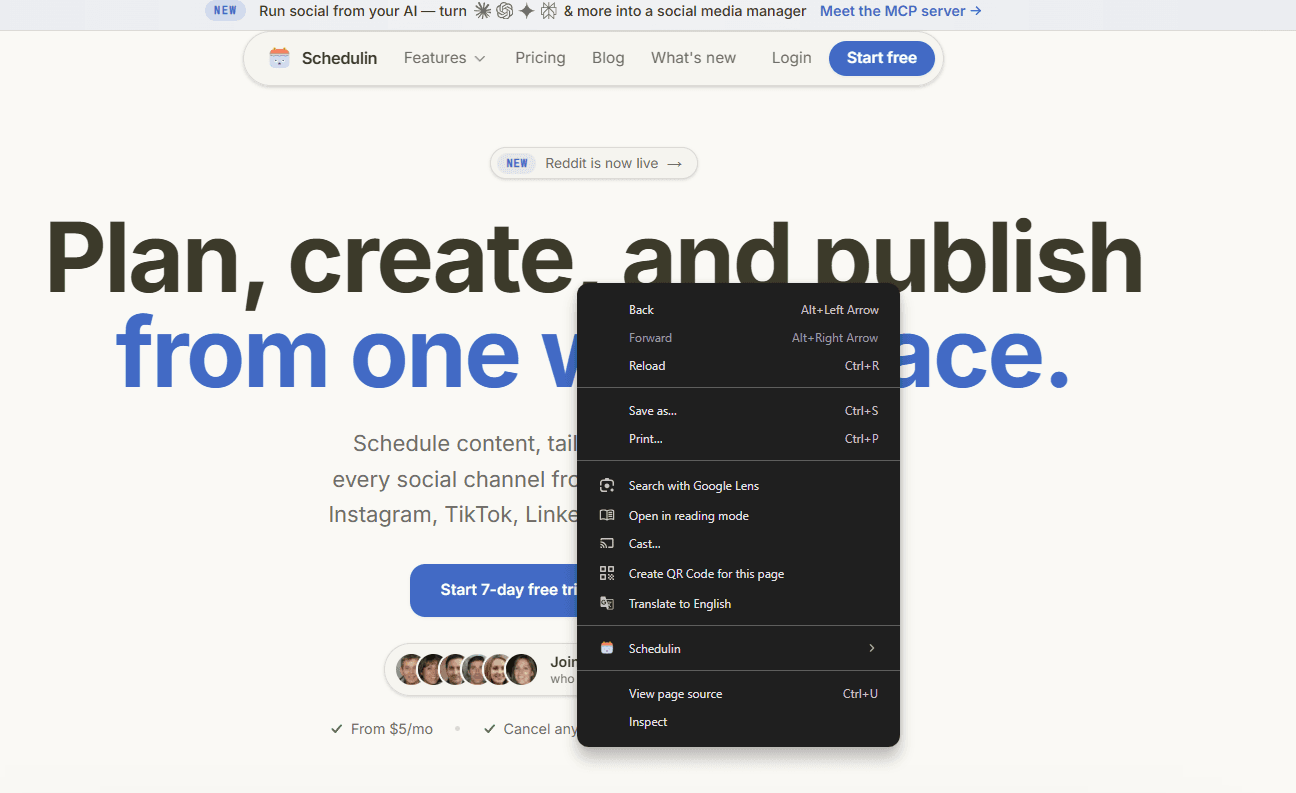
Task: Click the Start 7-day free trial button
Action: tap(494, 590)
